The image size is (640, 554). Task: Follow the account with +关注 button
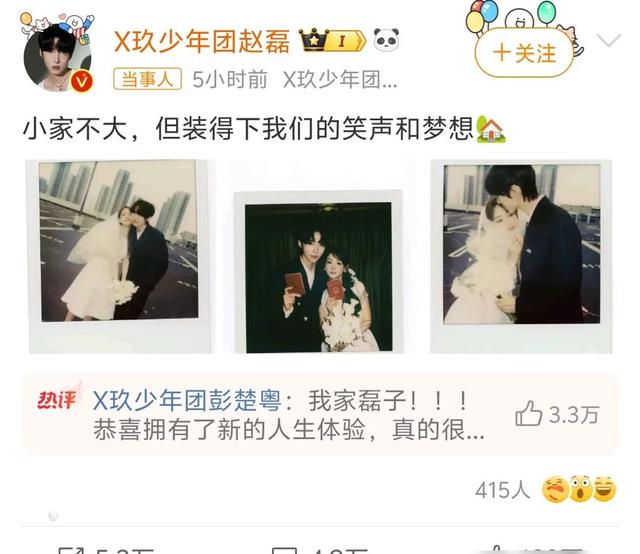click(x=524, y=53)
